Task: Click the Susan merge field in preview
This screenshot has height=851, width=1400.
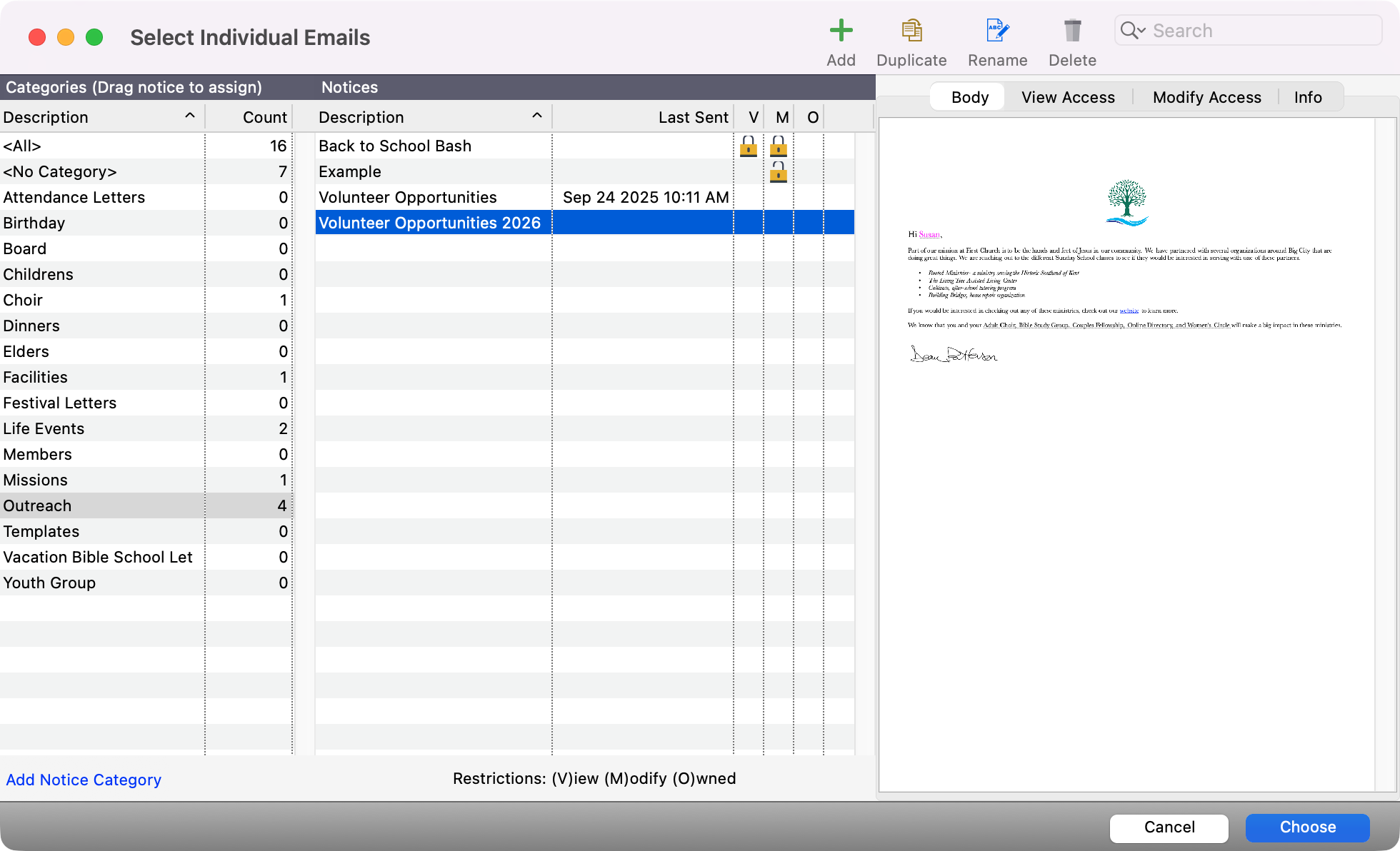Action: pyautogui.click(x=929, y=234)
